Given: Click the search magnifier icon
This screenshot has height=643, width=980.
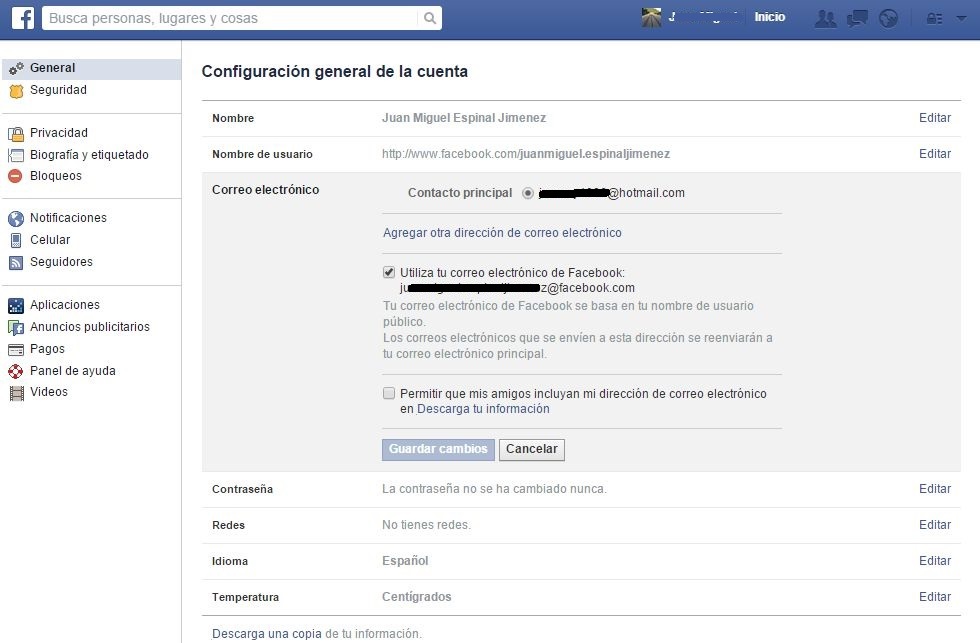Looking at the screenshot, I should click(x=429, y=18).
